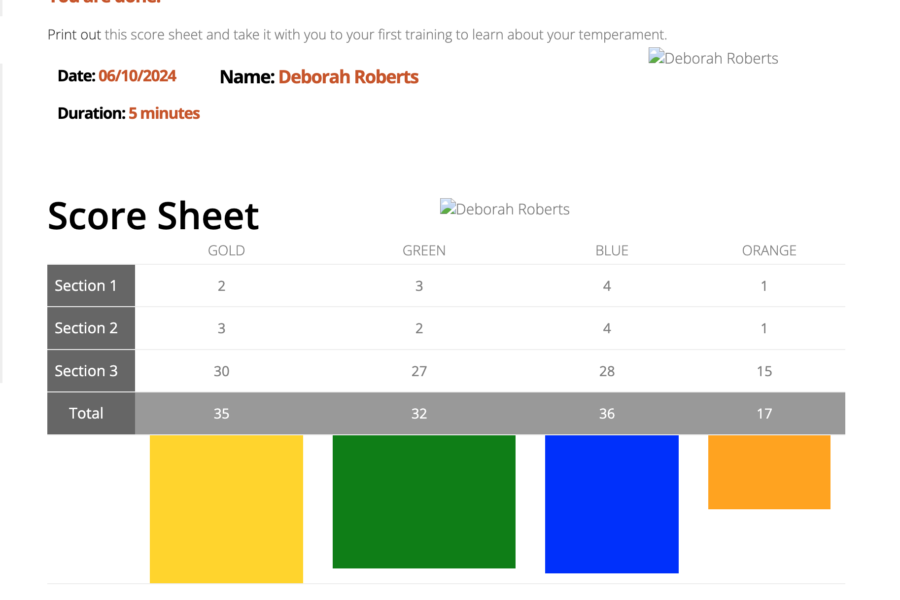The width and height of the screenshot is (900, 600).
Task: Select the Section 3 row header
Action: pyautogui.click(x=91, y=371)
